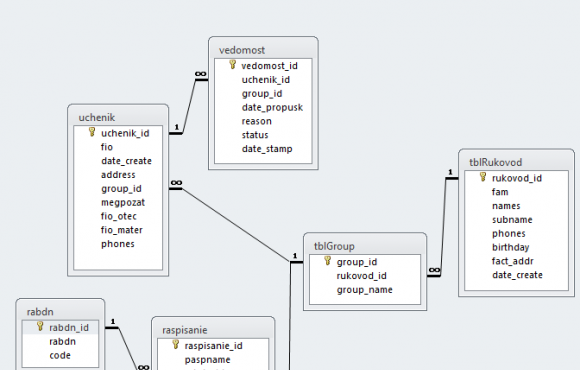The image size is (580, 370).
Task: Click the key icon next to raspisanie_id
Action: [x=176, y=345]
